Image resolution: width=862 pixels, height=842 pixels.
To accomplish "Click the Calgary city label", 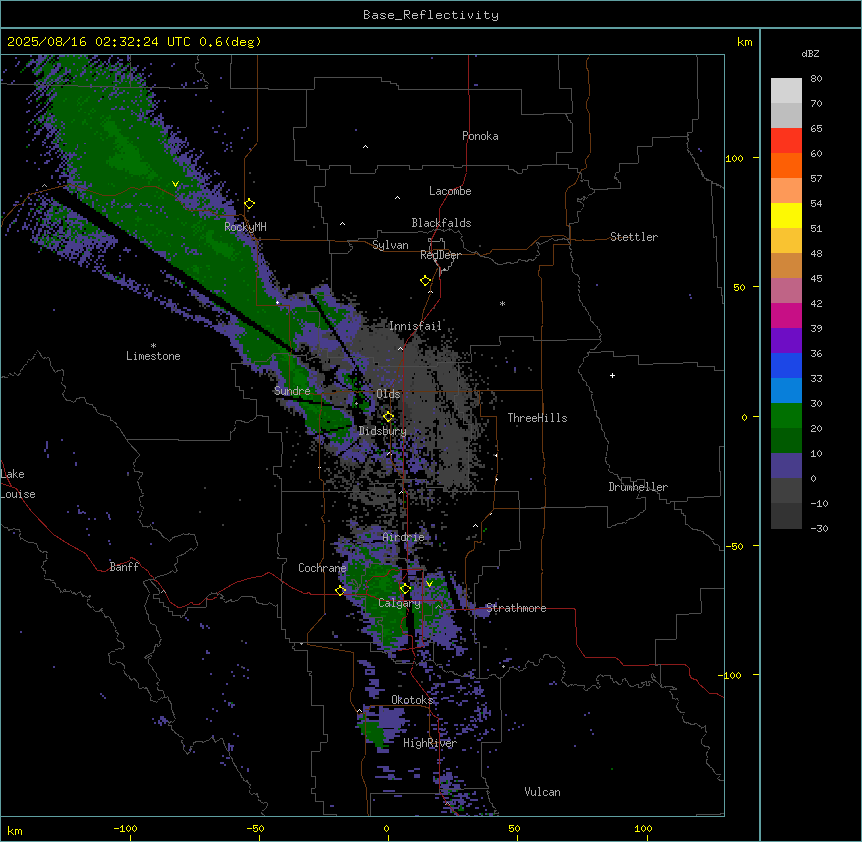I will click(399, 603).
